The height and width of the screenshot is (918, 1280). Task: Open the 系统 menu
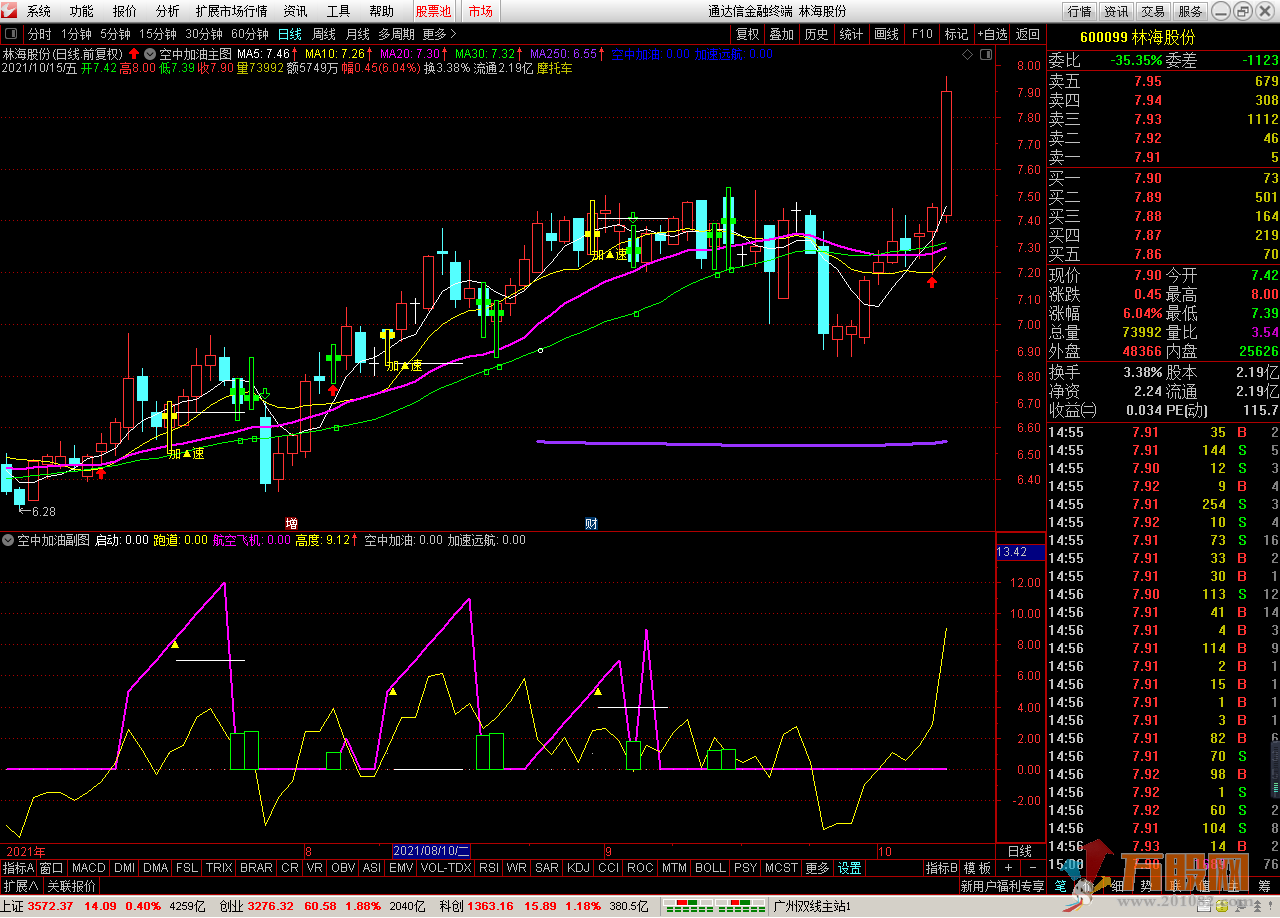(39, 11)
